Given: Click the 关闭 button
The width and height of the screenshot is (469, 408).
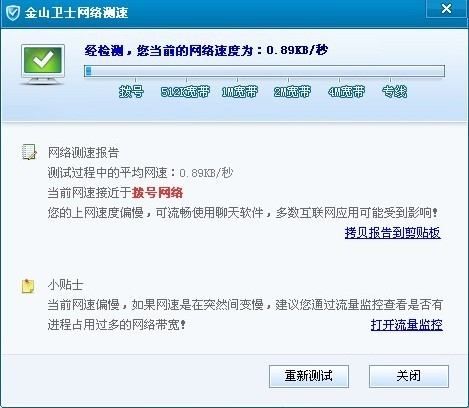Looking at the screenshot, I should coord(409,376).
